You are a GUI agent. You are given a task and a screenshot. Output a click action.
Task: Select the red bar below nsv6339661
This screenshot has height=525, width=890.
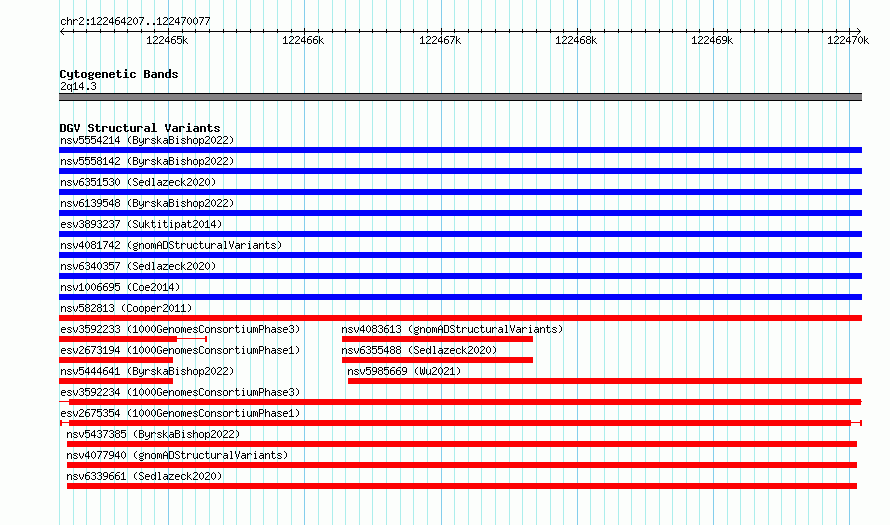tap(462, 486)
